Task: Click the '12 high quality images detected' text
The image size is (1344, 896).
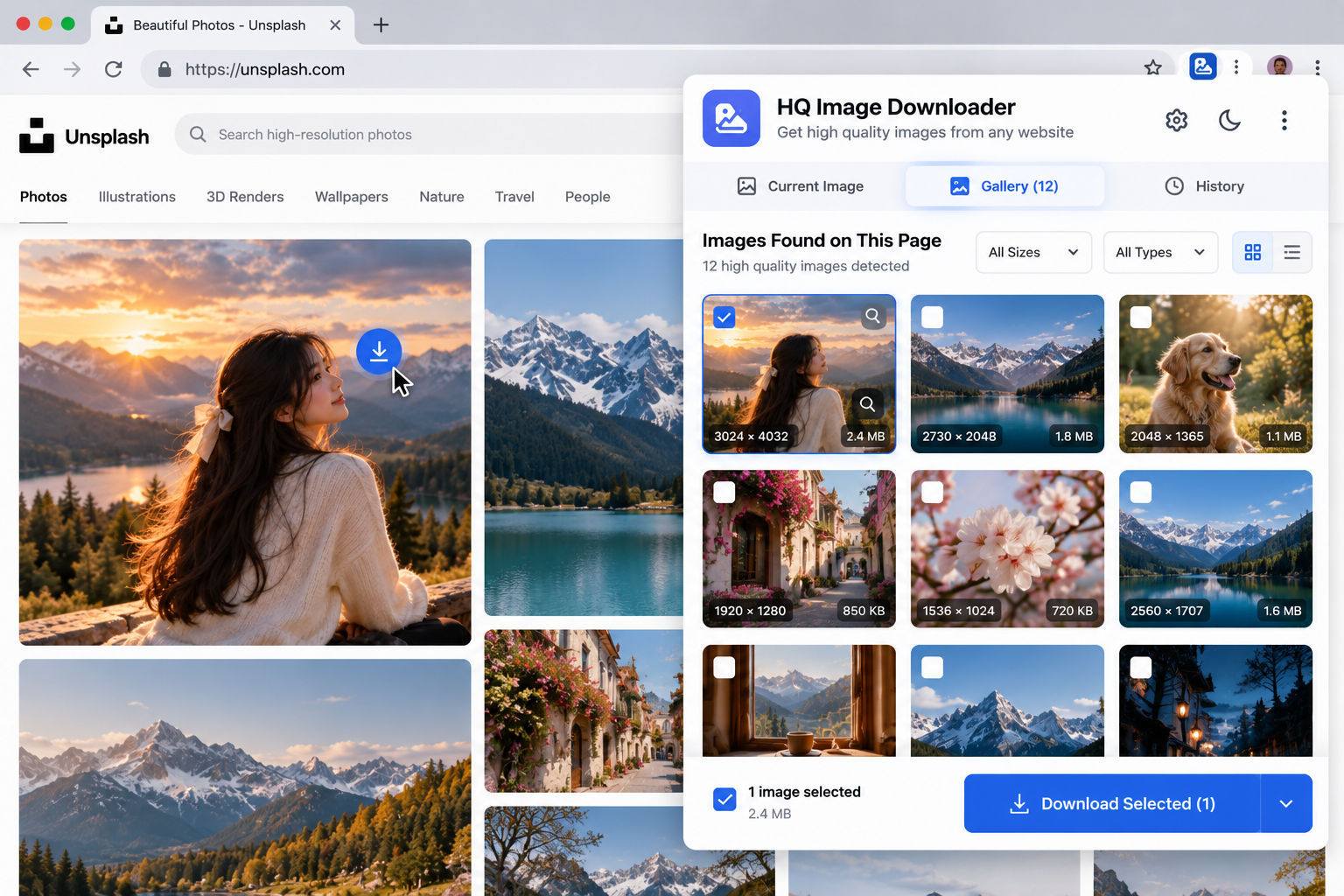Action: [806, 266]
